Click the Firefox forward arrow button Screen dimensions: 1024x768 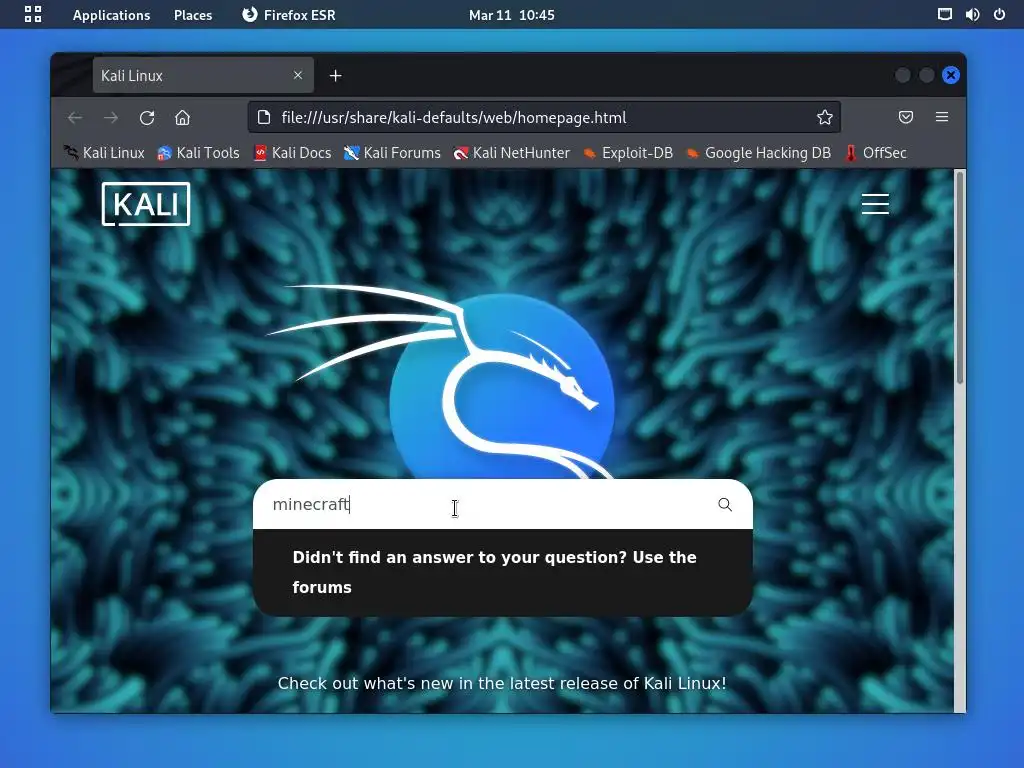click(111, 118)
